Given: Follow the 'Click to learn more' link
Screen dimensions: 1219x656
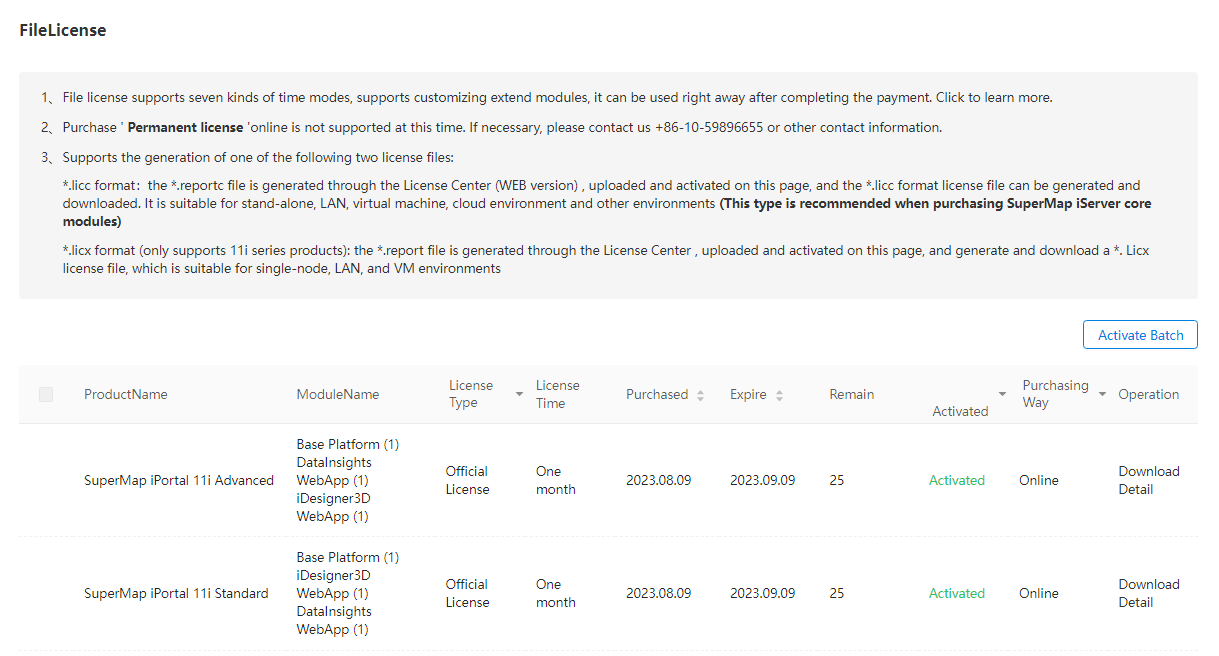Looking at the screenshot, I should coord(994,98).
